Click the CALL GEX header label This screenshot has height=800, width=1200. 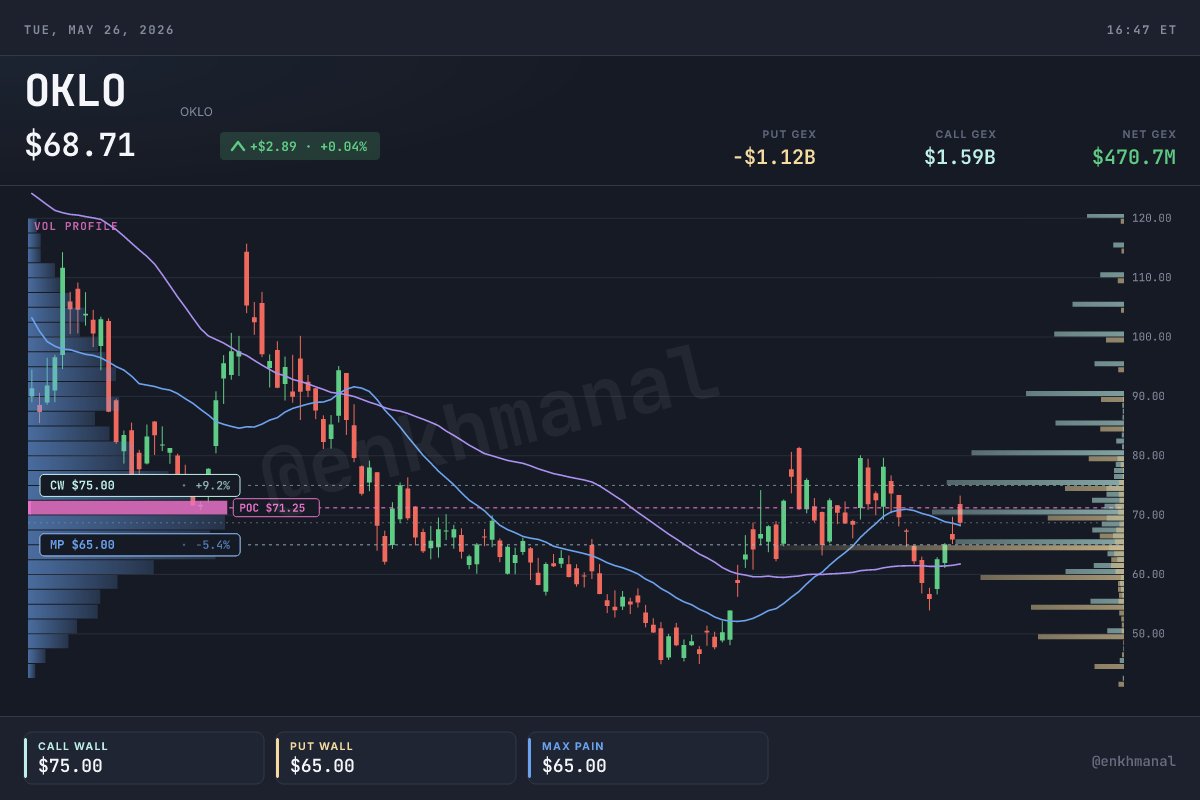(x=966, y=134)
